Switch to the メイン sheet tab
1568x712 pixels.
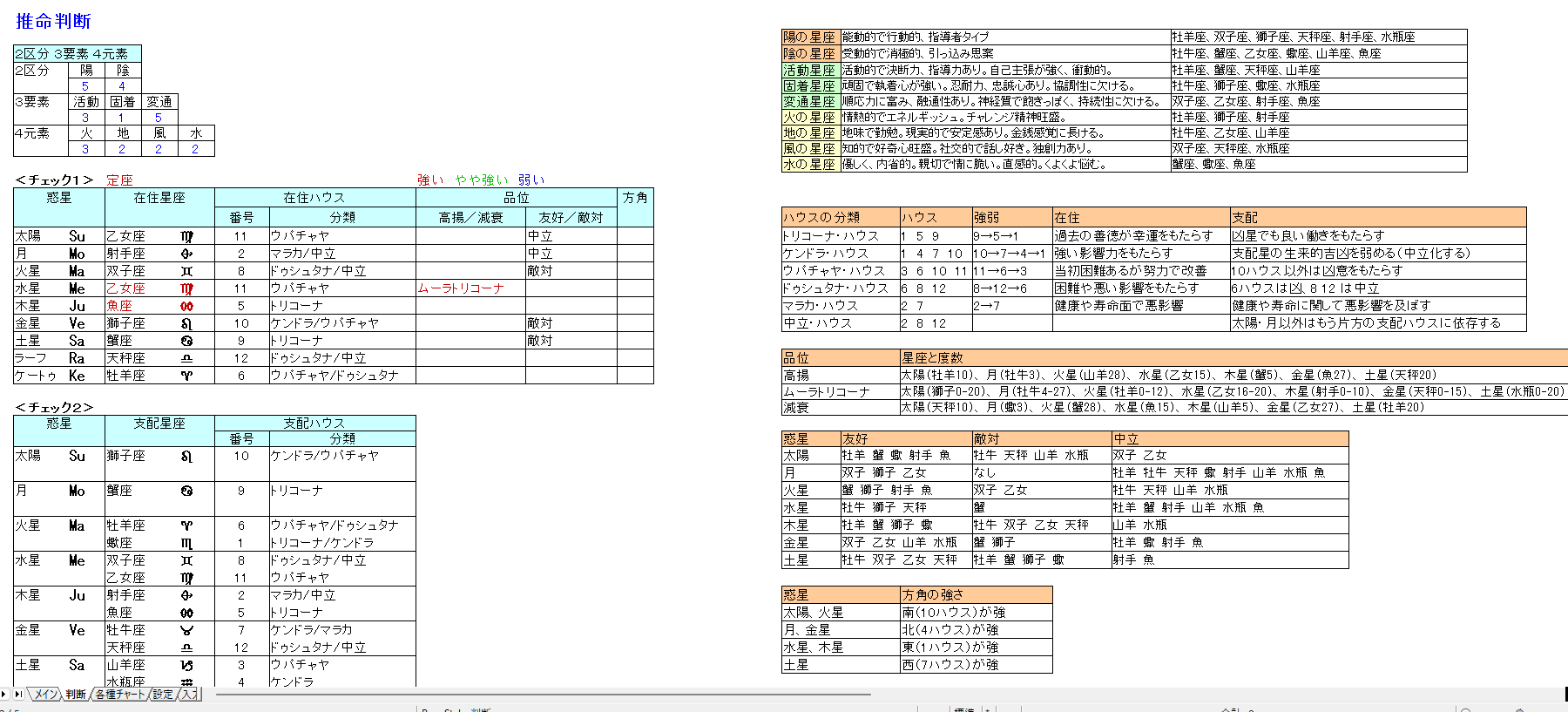[x=45, y=695]
